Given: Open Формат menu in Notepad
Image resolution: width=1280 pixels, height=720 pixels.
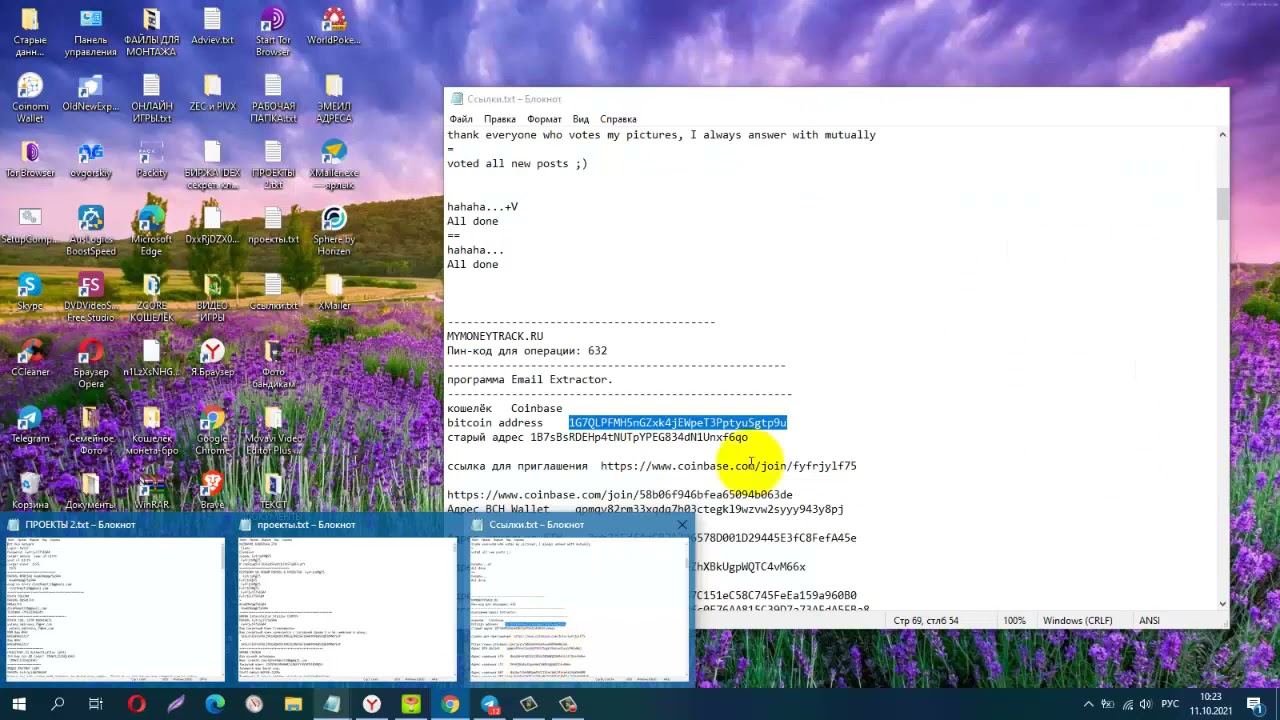Looking at the screenshot, I should (544, 119).
